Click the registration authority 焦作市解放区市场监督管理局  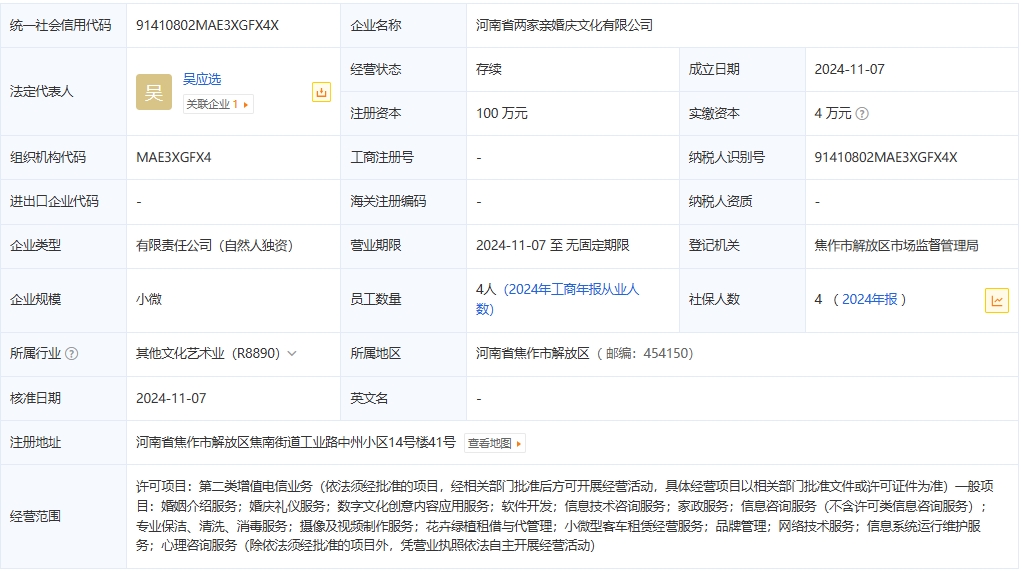(x=896, y=245)
